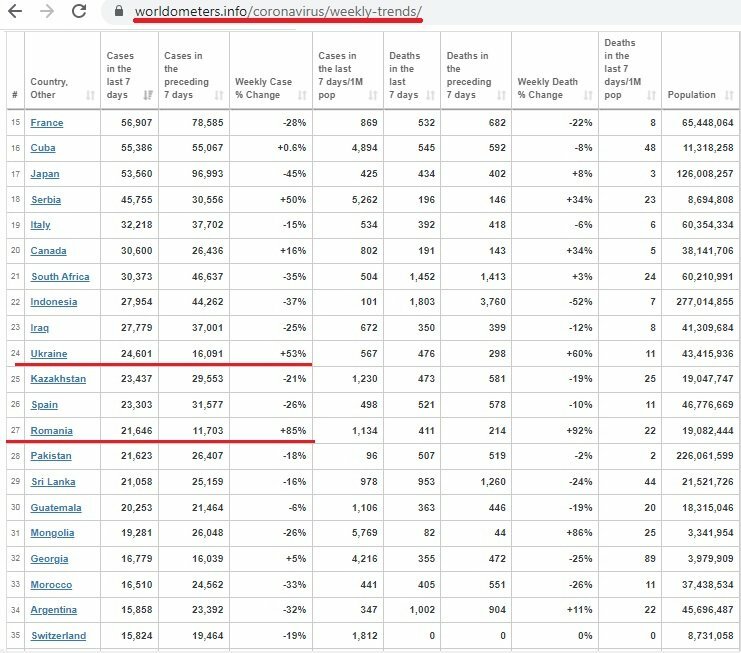Image resolution: width=741 pixels, height=653 pixels.
Task: Open the South Africa country link
Action: point(60,277)
